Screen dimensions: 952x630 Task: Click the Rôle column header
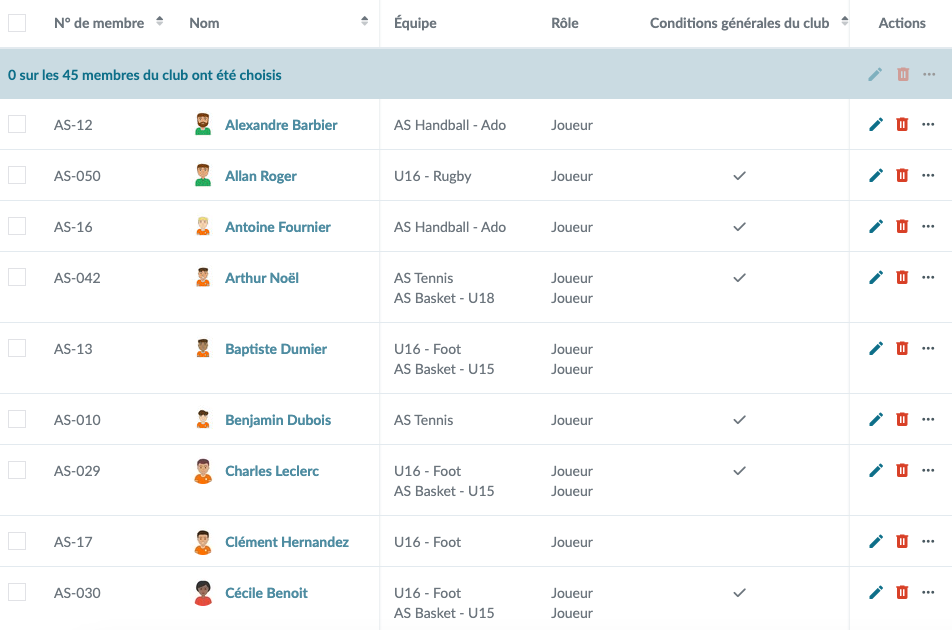565,23
